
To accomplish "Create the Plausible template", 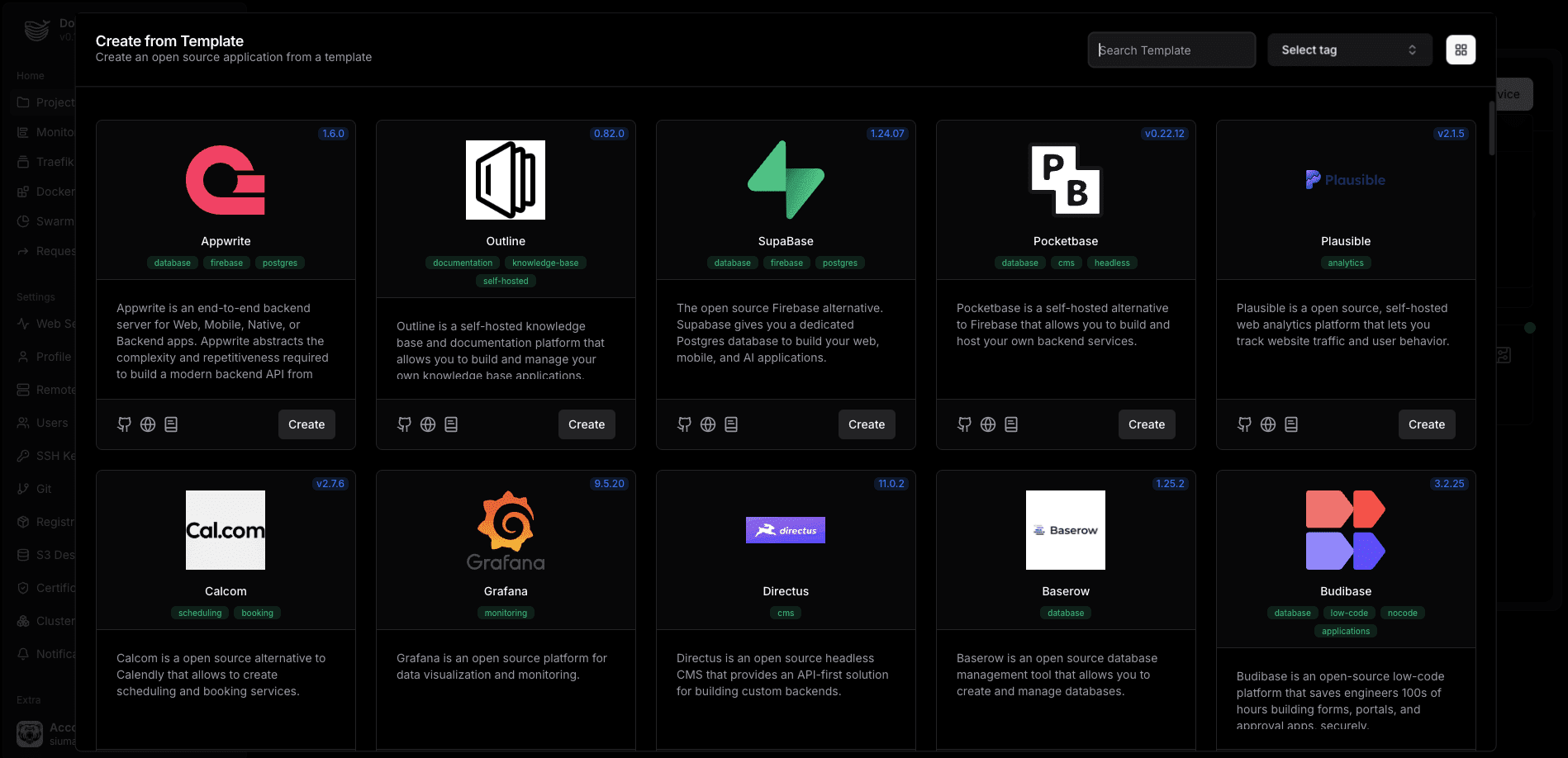I will pos(1427,424).
